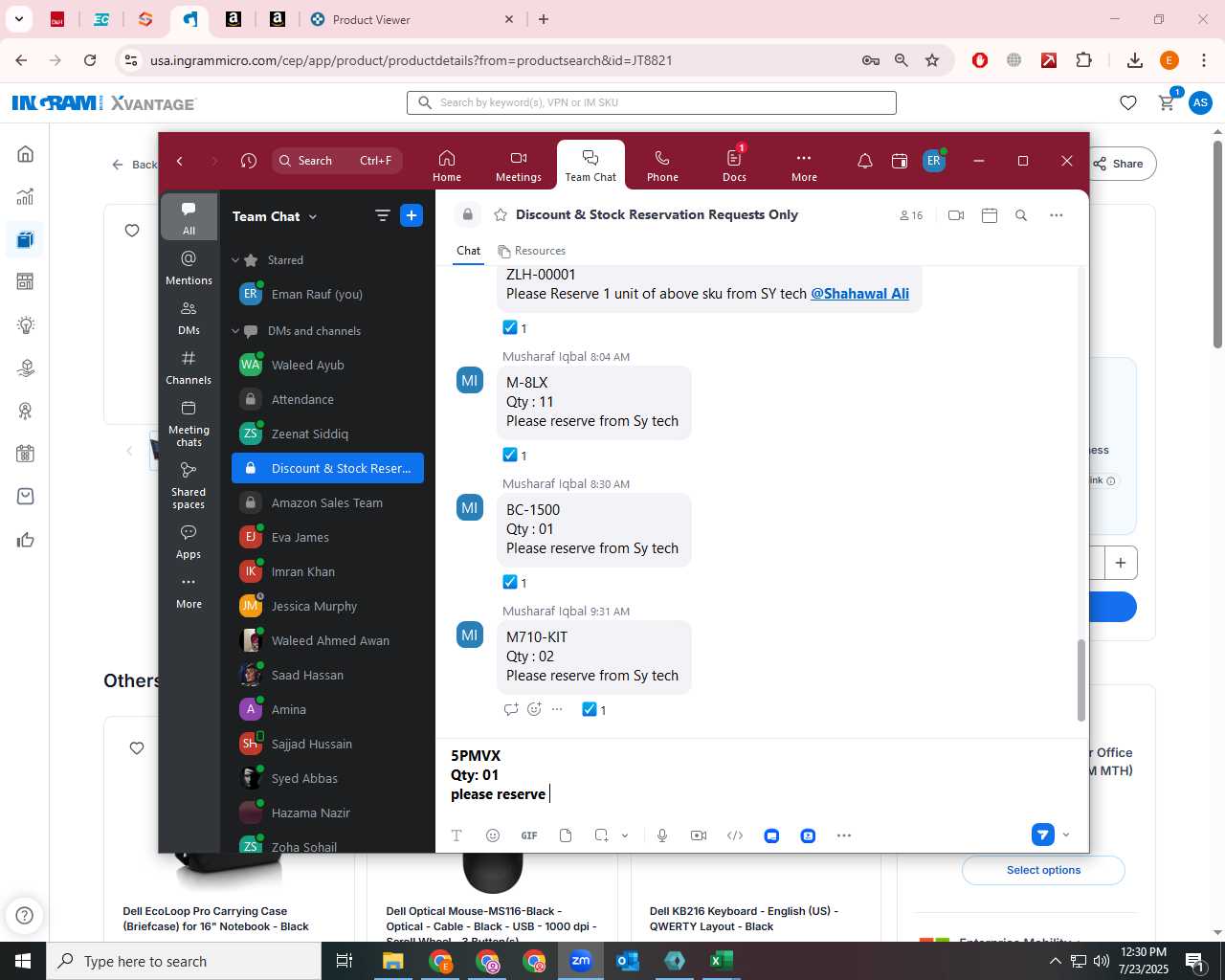Attach a file to message
The width and height of the screenshot is (1225, 980).
(566, 835)
